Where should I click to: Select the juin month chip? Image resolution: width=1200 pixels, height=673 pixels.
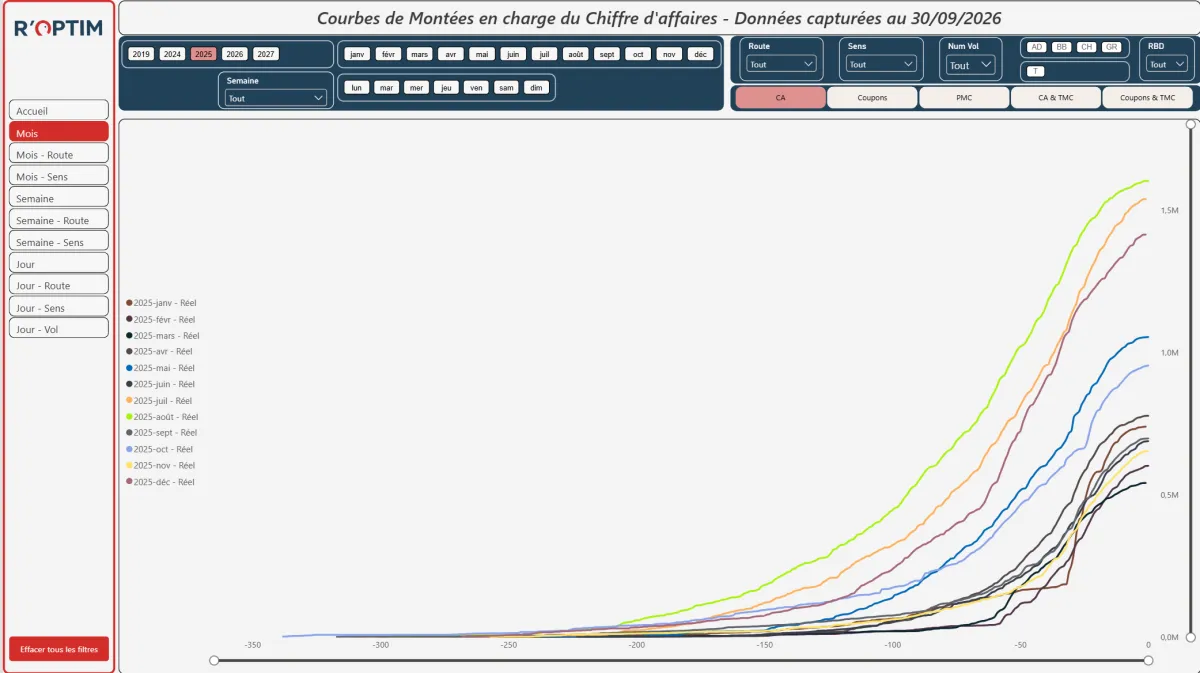coord(513,54)
